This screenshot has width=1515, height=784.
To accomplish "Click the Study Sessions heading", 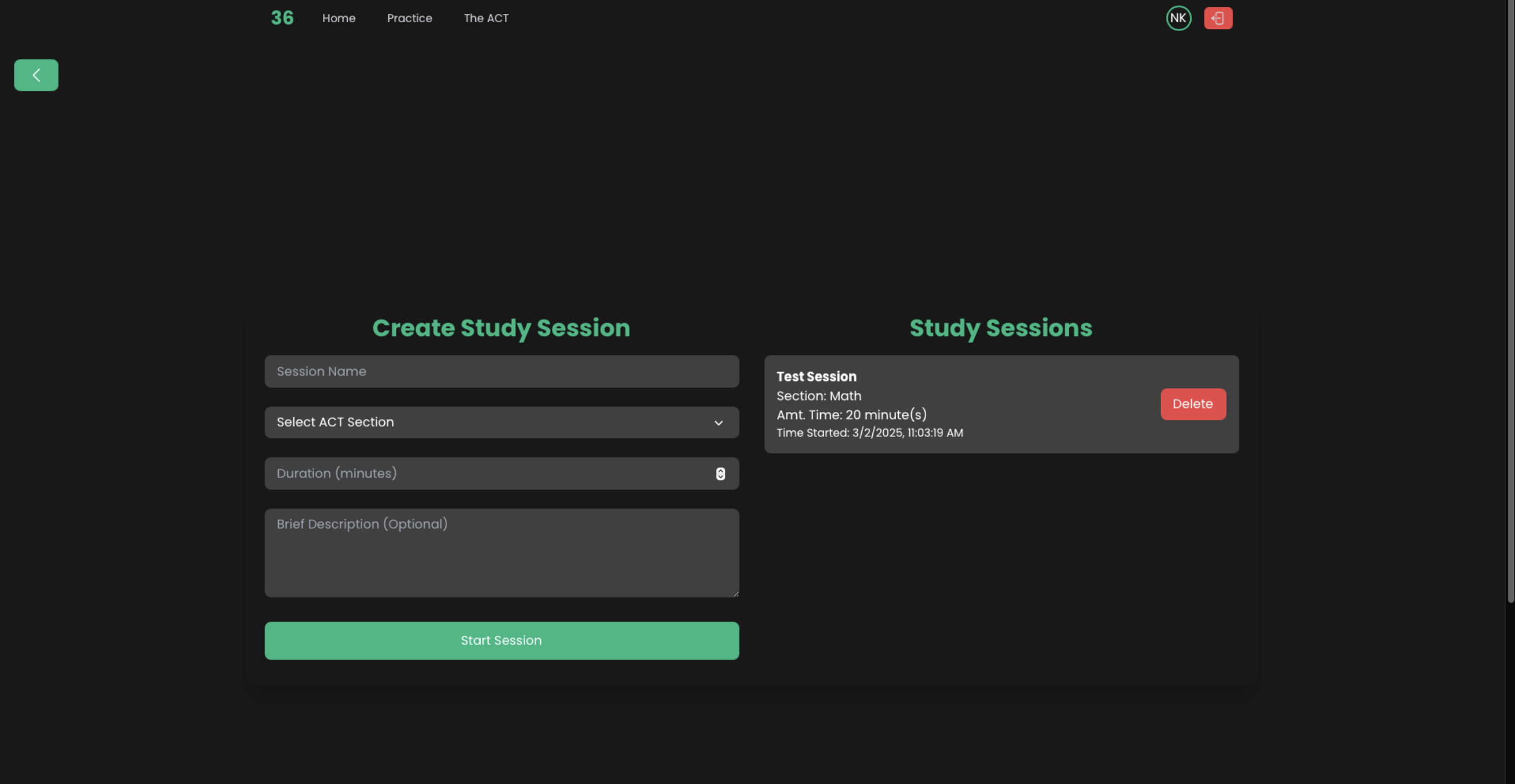I will coord(1000,328).
